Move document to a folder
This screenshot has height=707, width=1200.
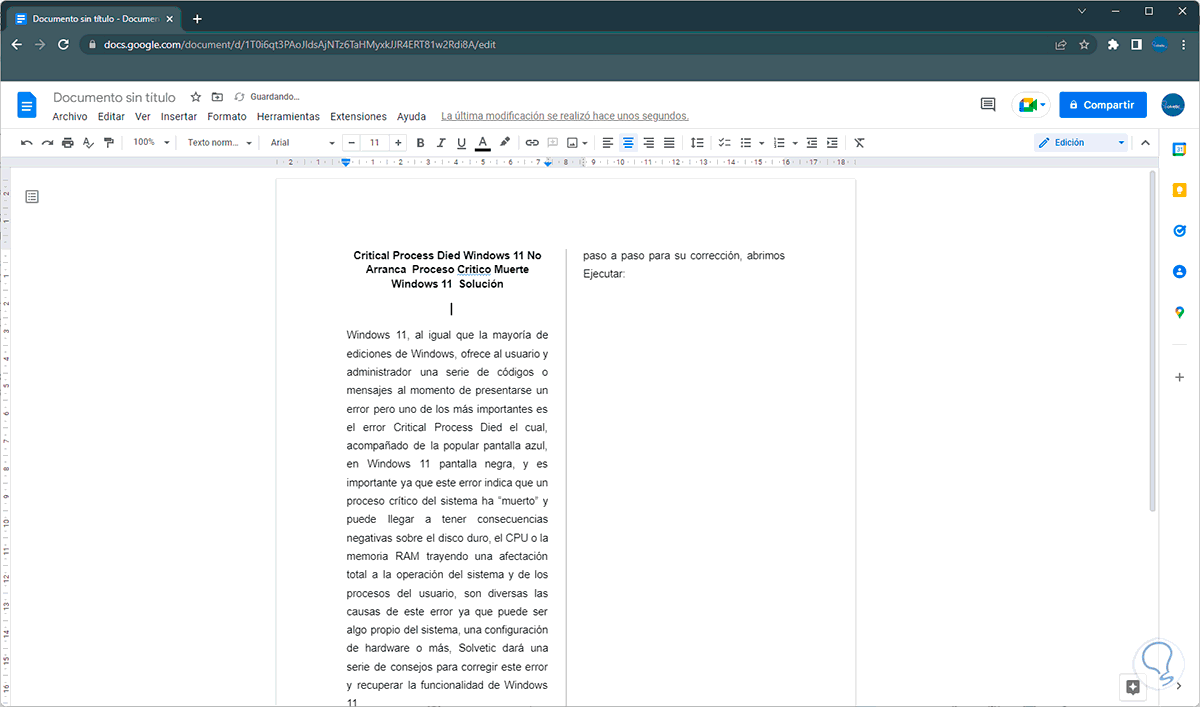click(218, 97)
